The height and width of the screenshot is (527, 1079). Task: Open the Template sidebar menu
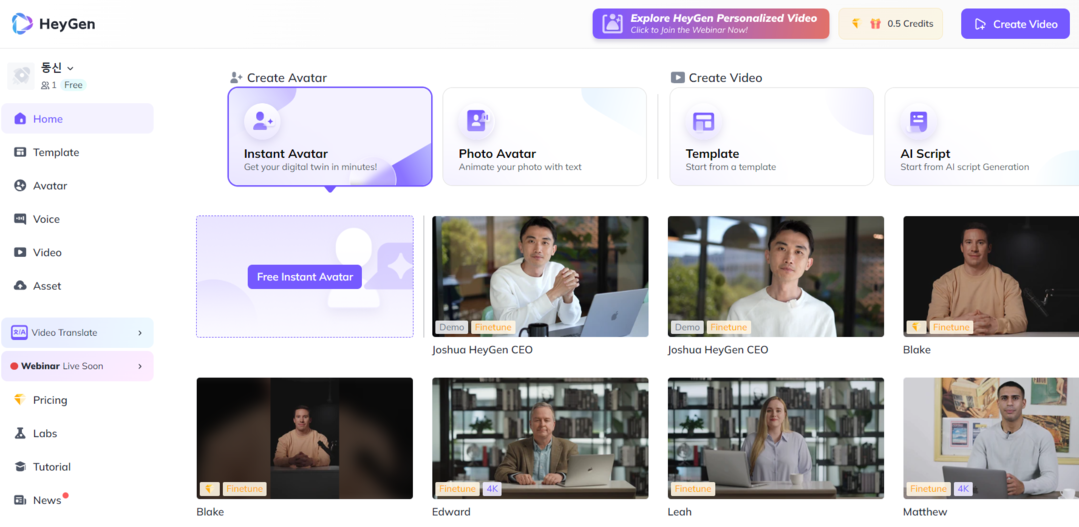(x=77, y=152)
